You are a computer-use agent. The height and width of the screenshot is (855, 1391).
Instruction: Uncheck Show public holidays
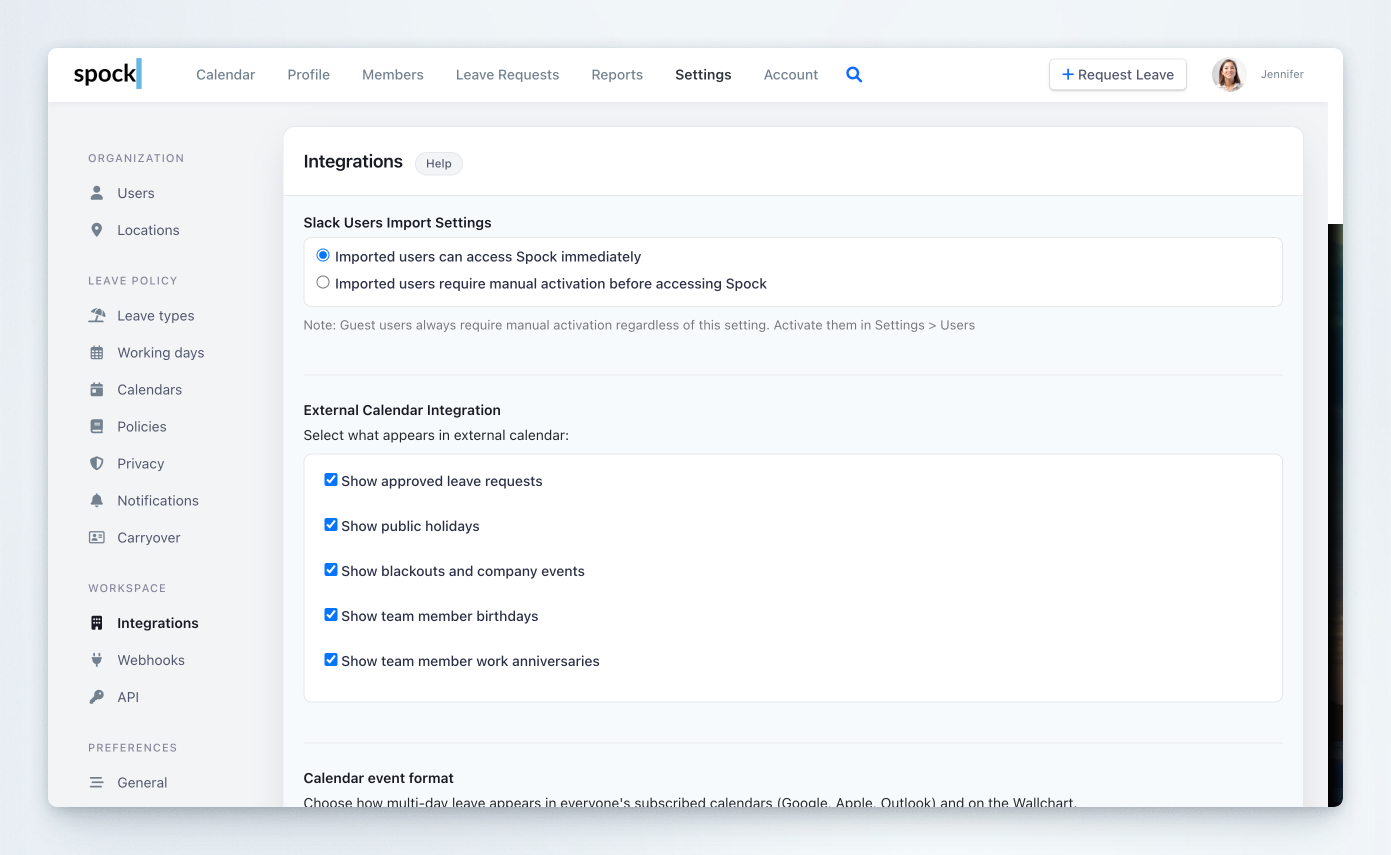click(331, 525)
